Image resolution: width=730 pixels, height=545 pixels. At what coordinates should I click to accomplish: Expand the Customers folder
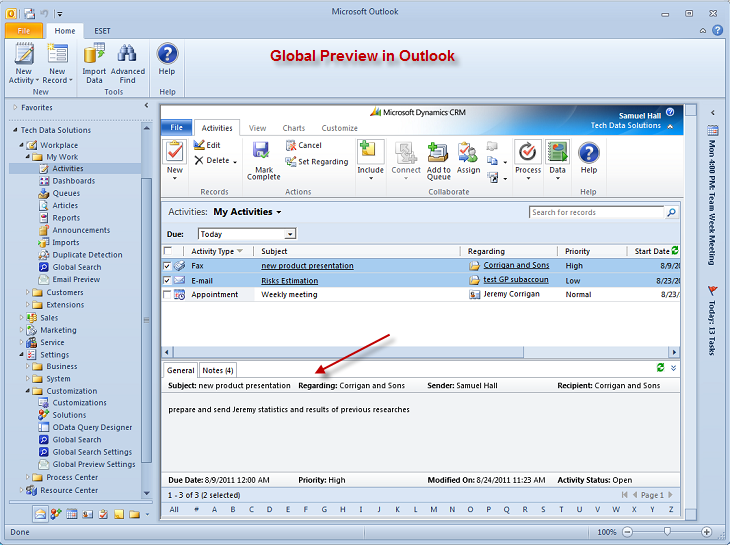pyautogui.click(x=27, y=292)
